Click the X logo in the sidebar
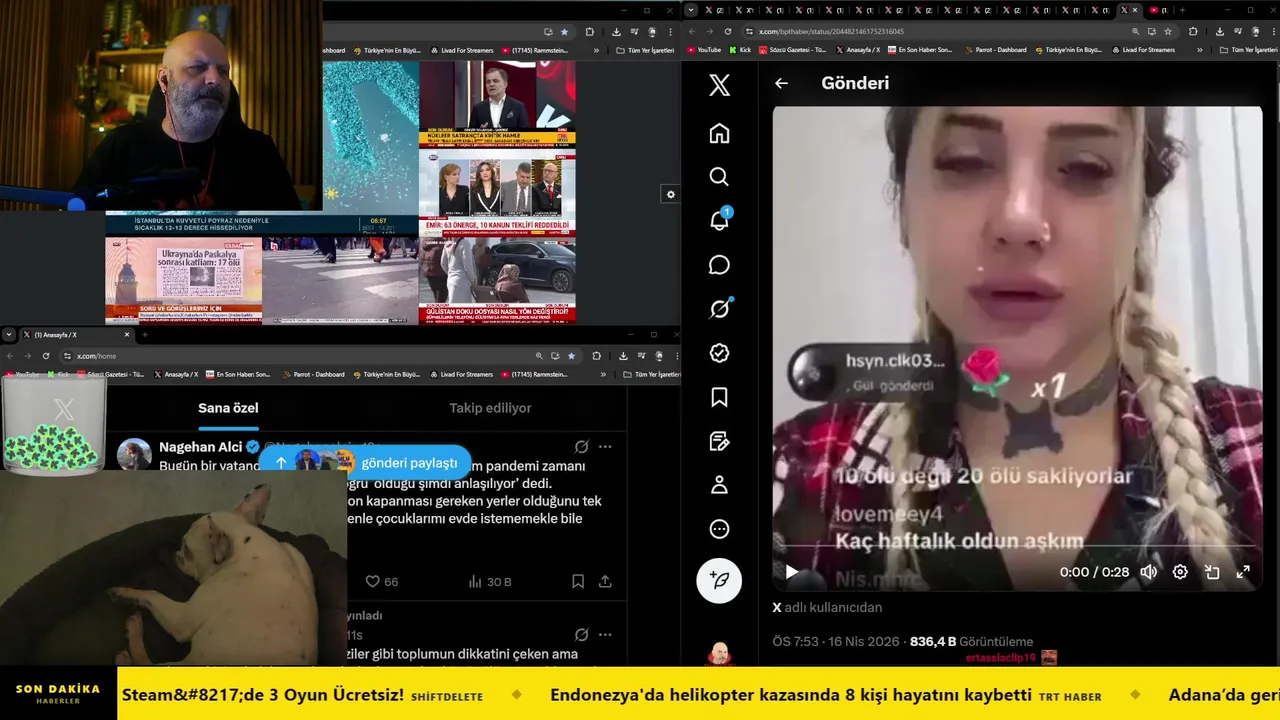This screenshot has height=720, width=1280. point(719,85)
